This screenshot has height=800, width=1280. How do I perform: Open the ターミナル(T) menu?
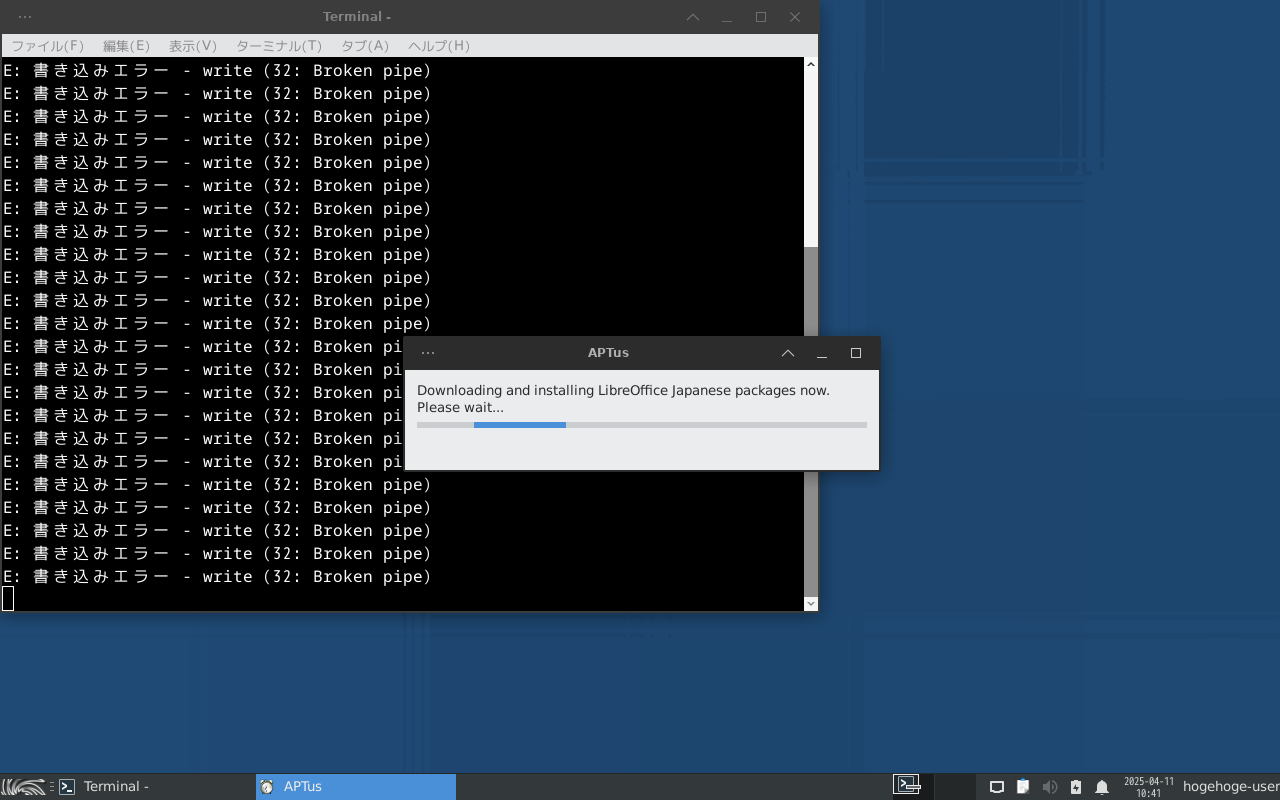(279, 46)
